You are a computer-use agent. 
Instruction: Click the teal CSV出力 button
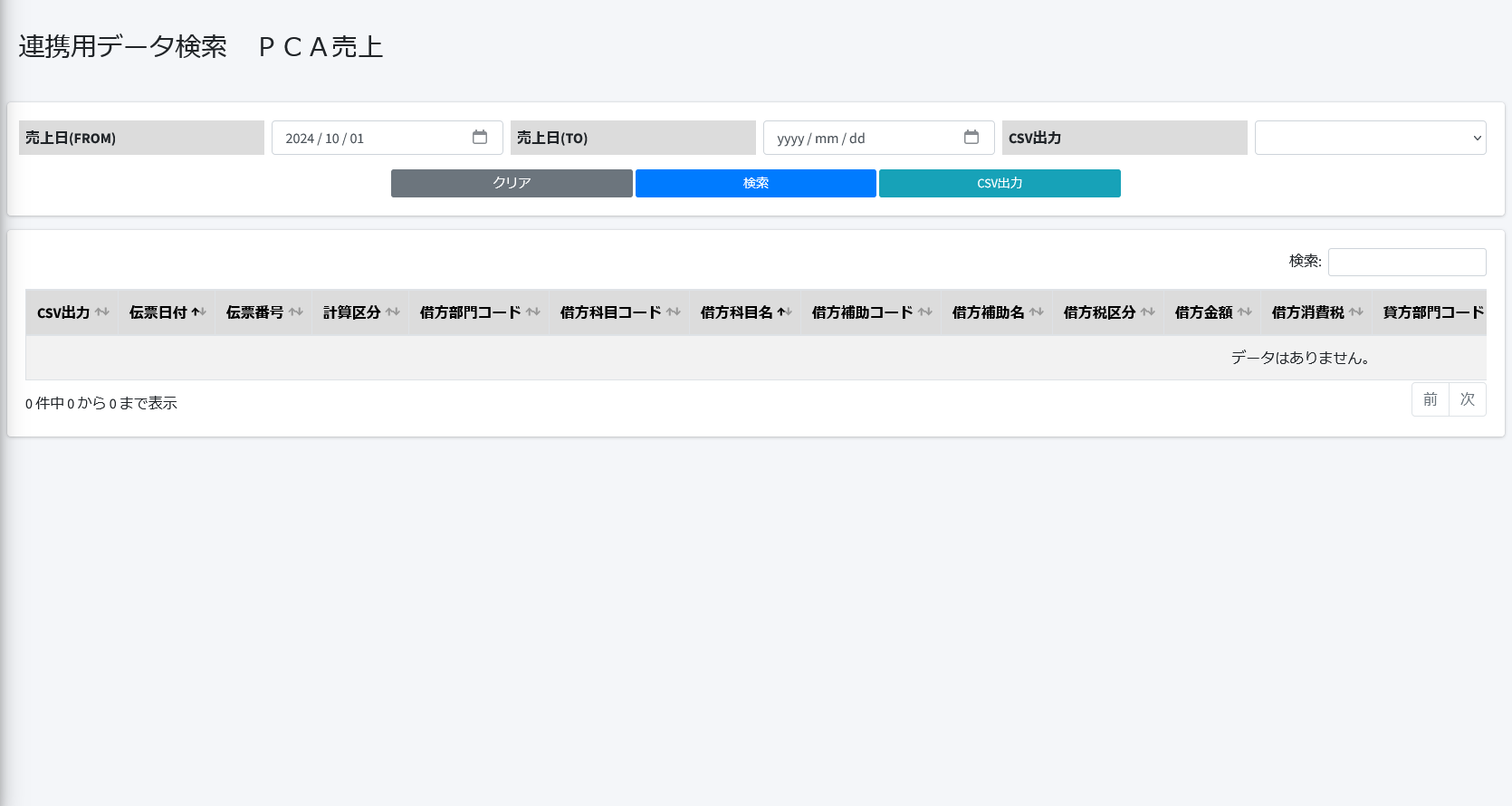[x=1000, y=183]
